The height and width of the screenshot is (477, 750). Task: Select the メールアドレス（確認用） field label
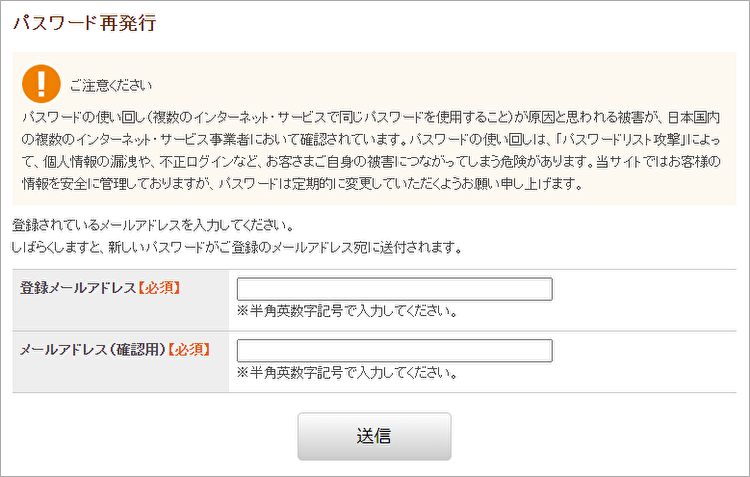tap(92, 349)
